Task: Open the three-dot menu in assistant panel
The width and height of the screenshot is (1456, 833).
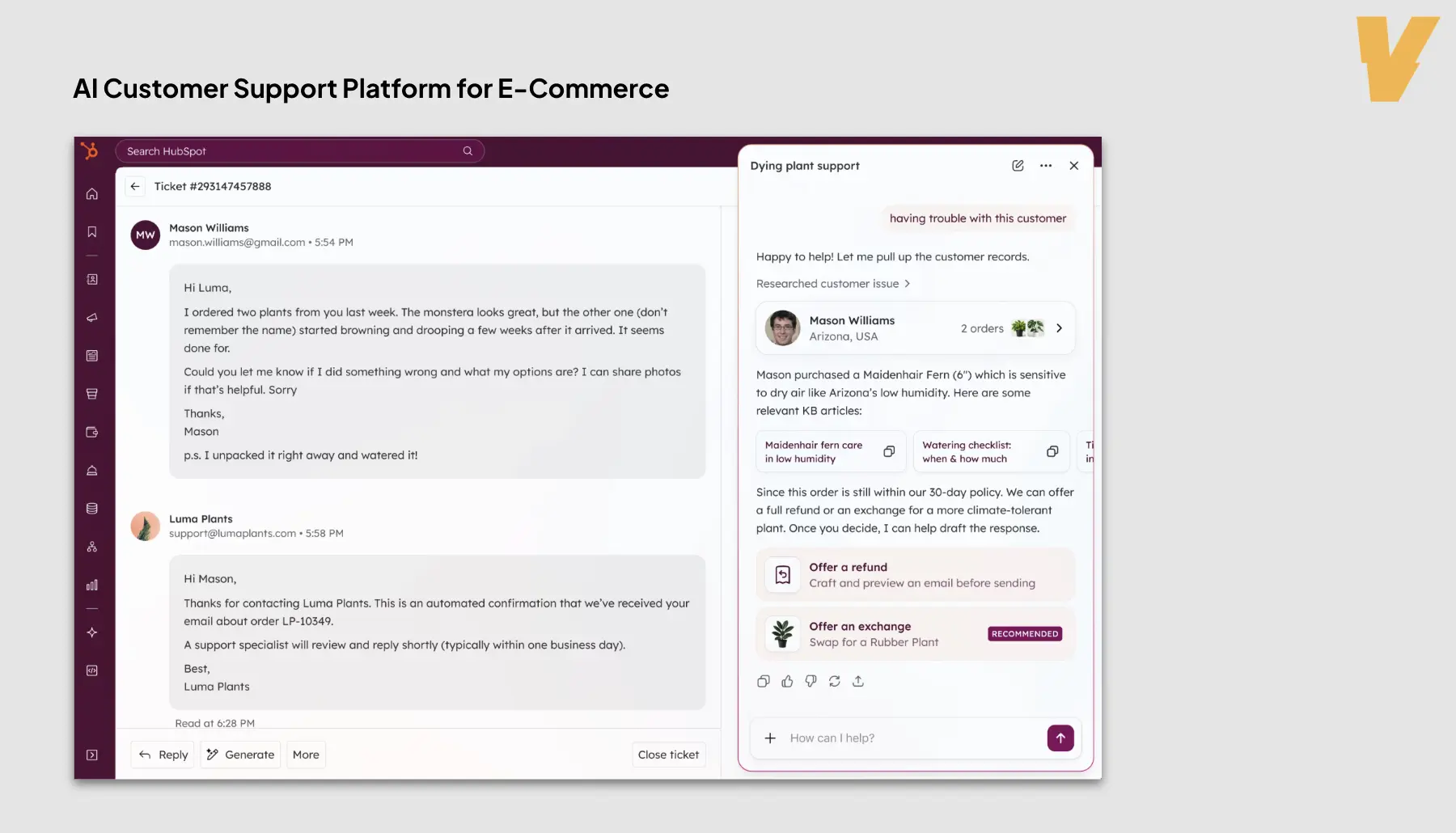Action: coord(1046,166)
